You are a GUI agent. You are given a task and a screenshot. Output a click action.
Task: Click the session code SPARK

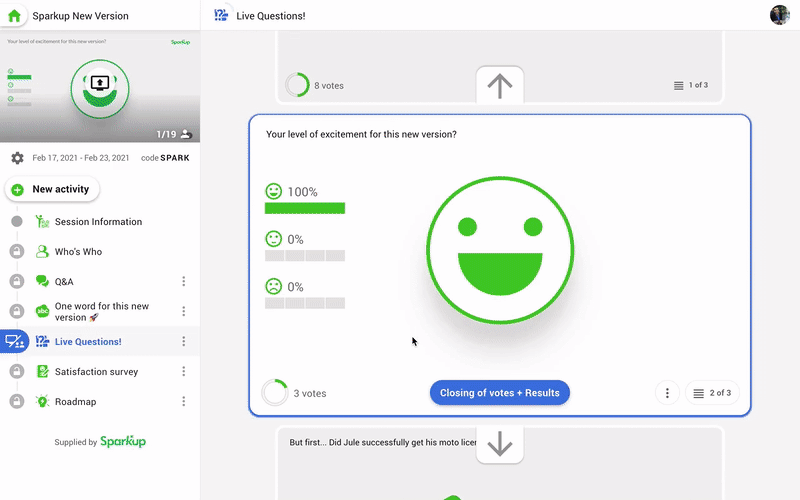click(175, 158)
